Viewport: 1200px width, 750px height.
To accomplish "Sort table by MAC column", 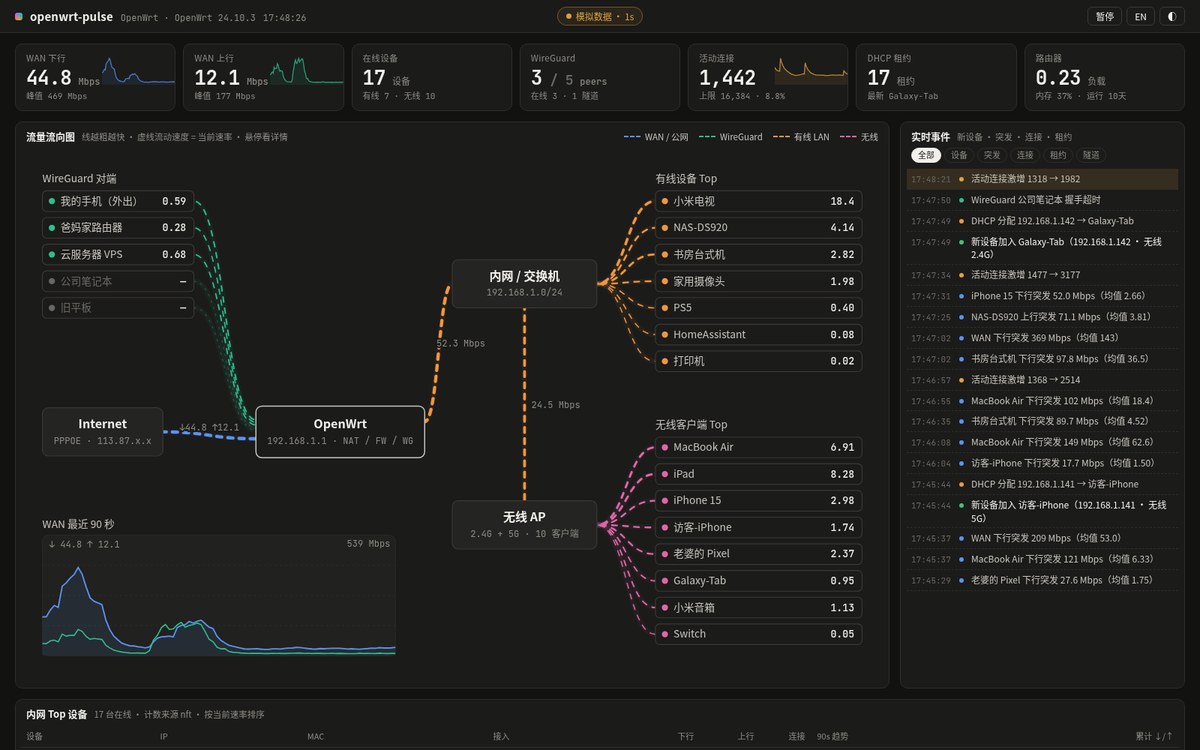I will click(x=316, y=737).
